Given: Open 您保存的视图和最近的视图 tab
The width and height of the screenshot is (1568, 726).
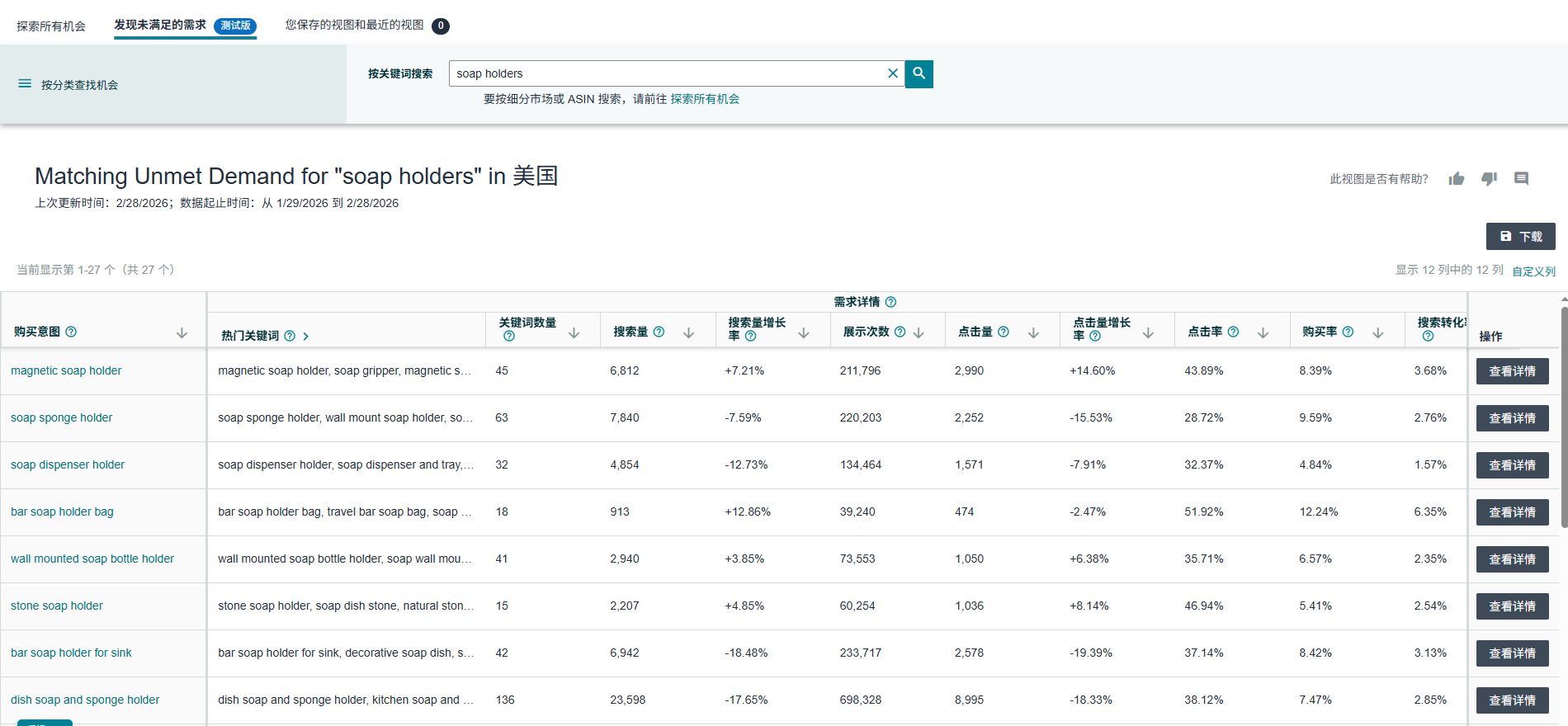Looking at the screenshot, I should 355,26.
